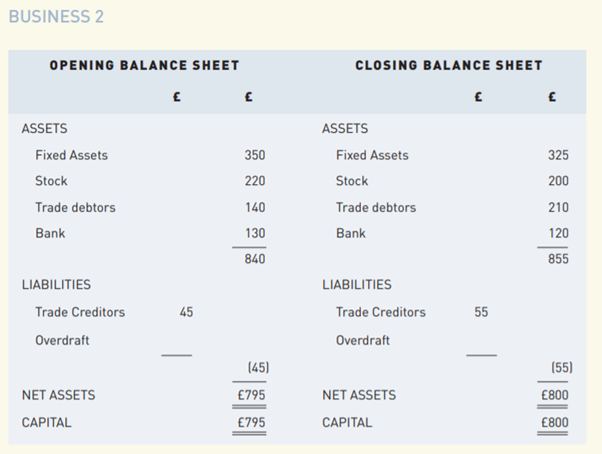Click the BUSINESS 2 heading
Image resolution: width=602 pixels, height=454 pixels.
56,17
